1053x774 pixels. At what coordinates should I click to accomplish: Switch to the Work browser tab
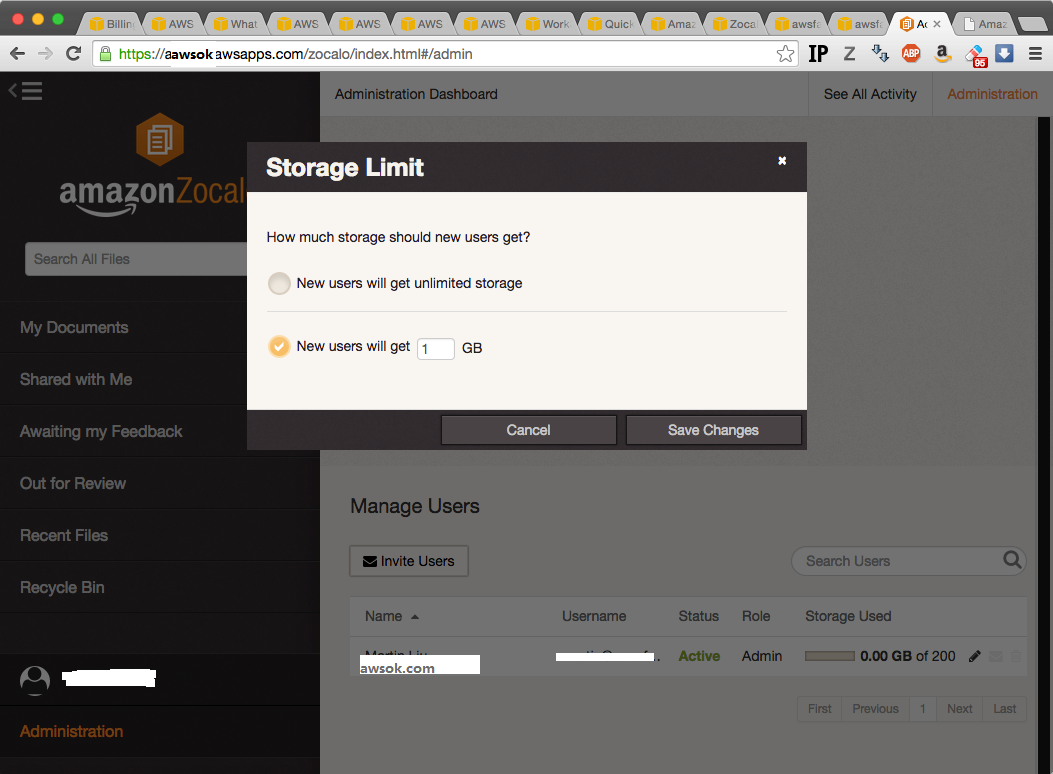pos(547,23)
